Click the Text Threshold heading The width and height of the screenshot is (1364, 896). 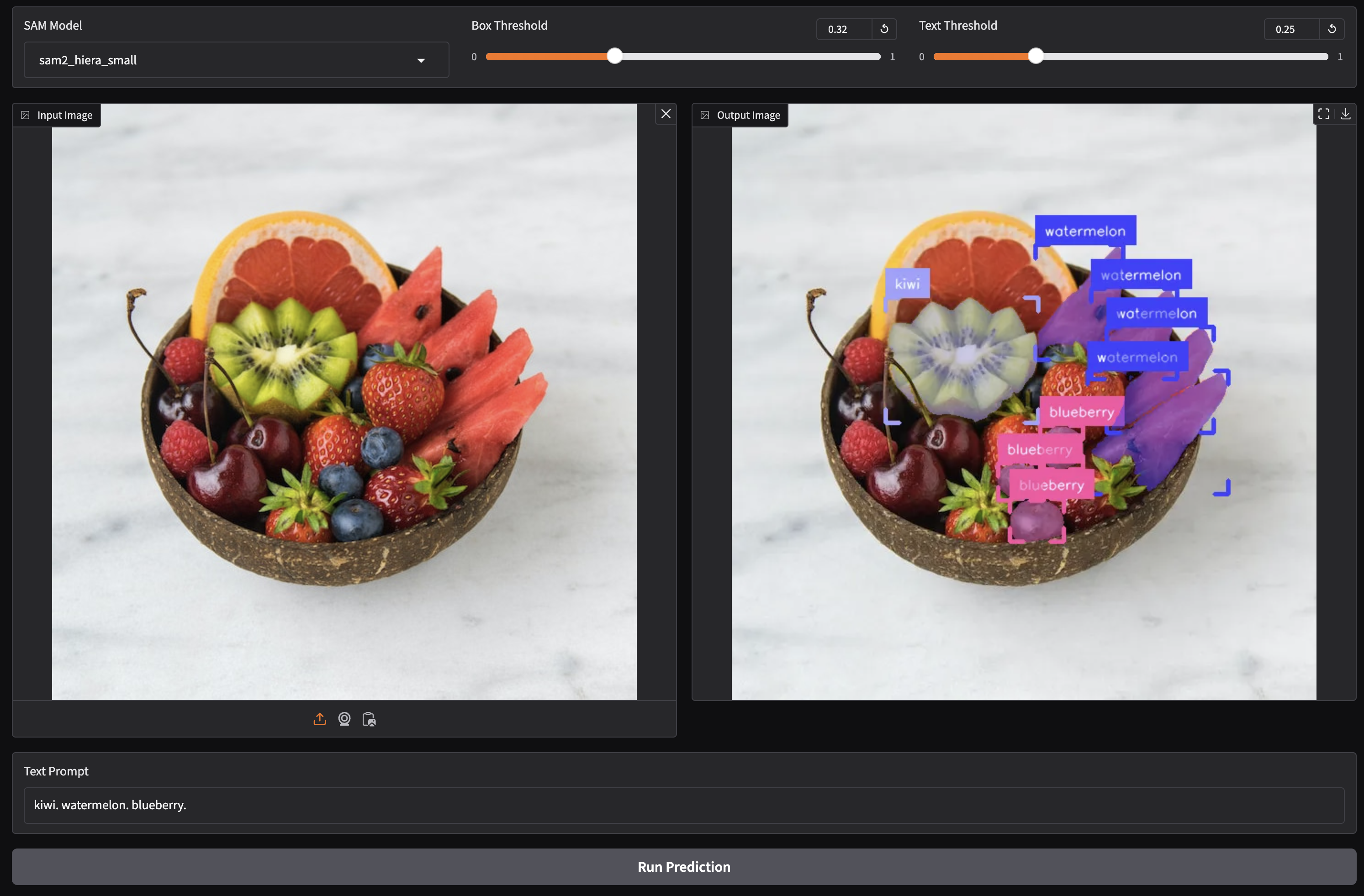pyautogui.click(x=957, y=25)
